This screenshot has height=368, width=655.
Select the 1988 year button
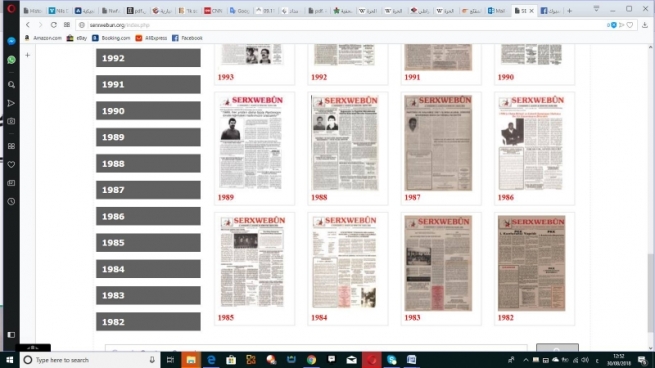click(148, 163)
